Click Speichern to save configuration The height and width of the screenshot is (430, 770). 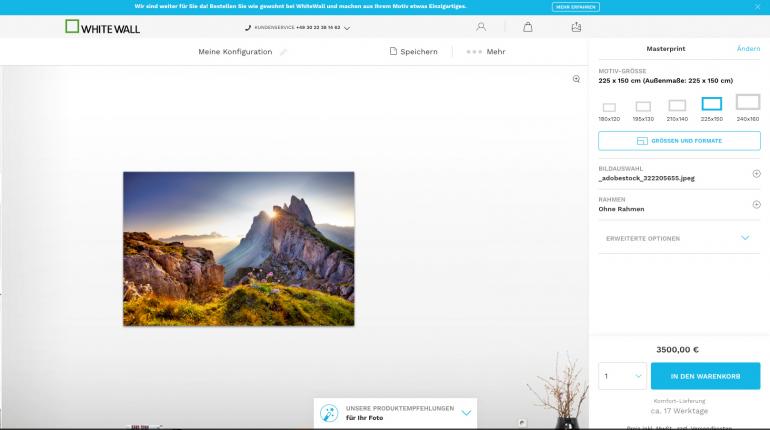413,52
